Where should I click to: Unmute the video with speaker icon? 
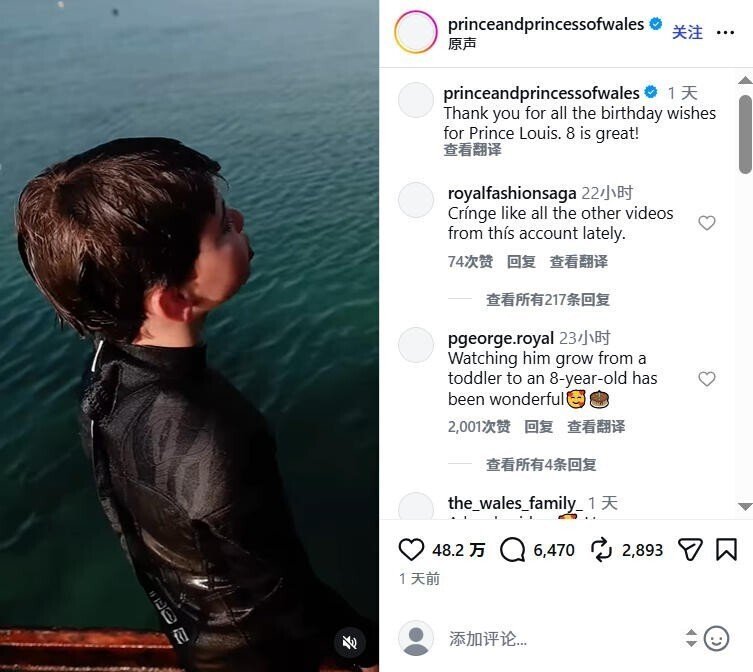coord(350,642)
